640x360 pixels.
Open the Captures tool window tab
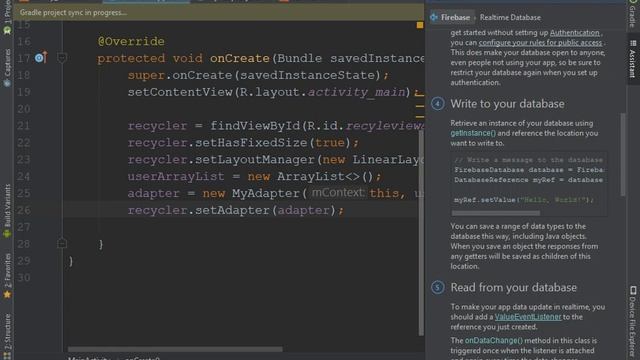(x=7, y=67)
